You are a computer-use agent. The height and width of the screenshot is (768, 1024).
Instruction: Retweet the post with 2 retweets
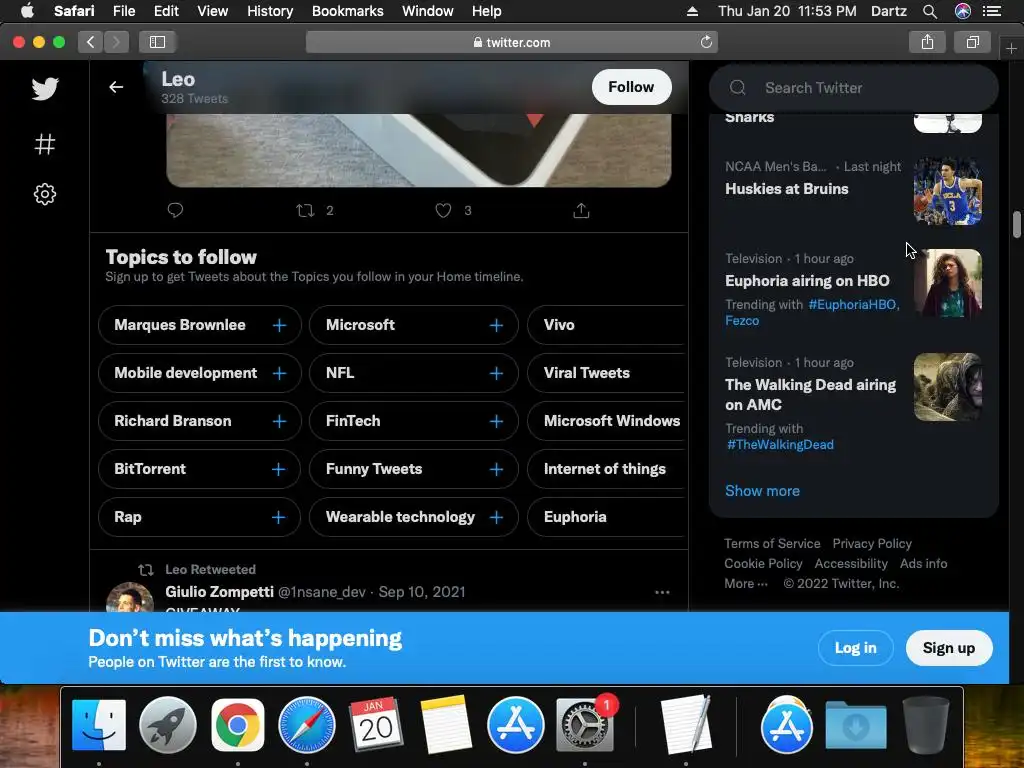click(x=305, y=210)
